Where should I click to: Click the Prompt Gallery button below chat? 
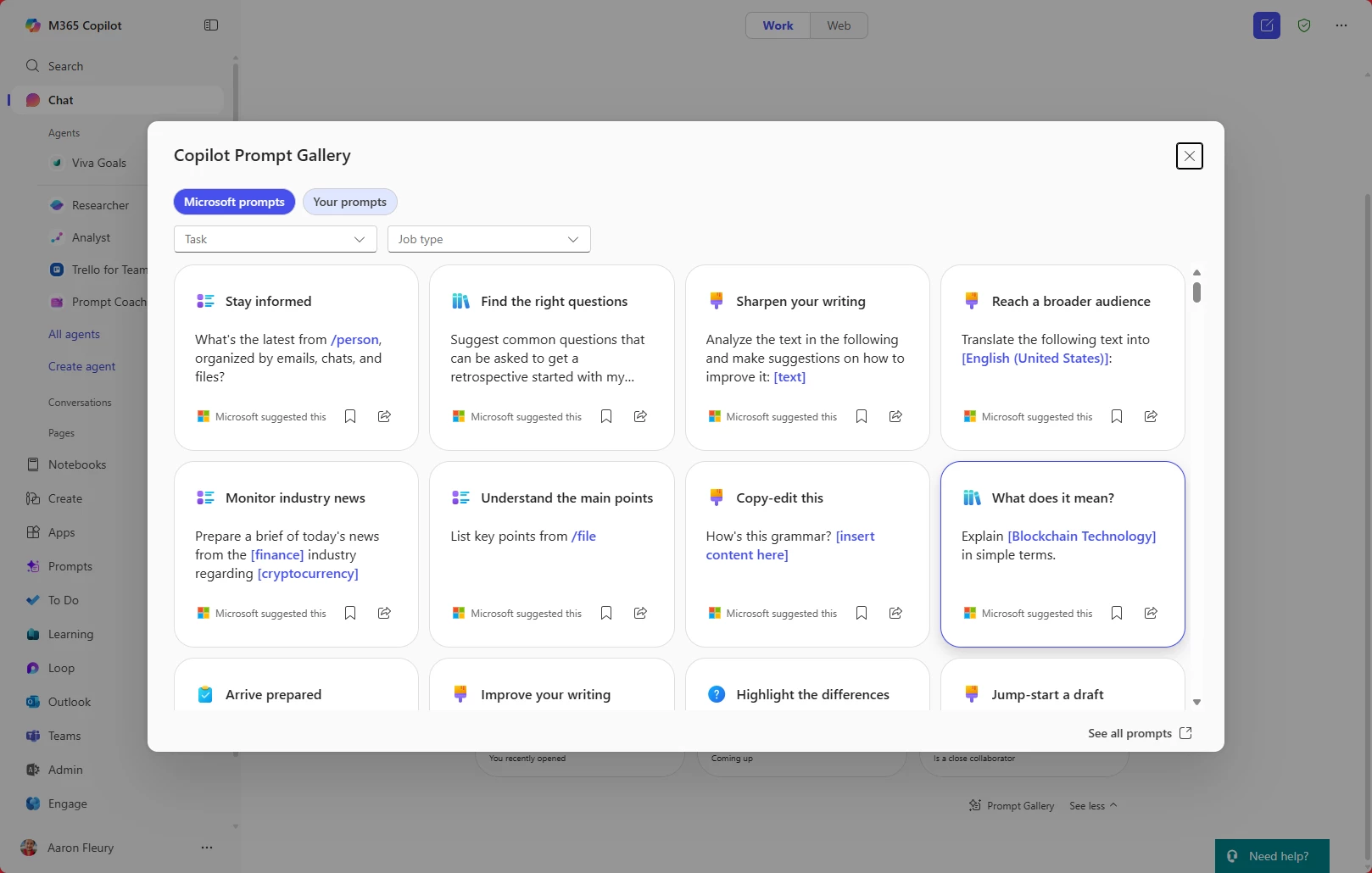point(1012,805)
